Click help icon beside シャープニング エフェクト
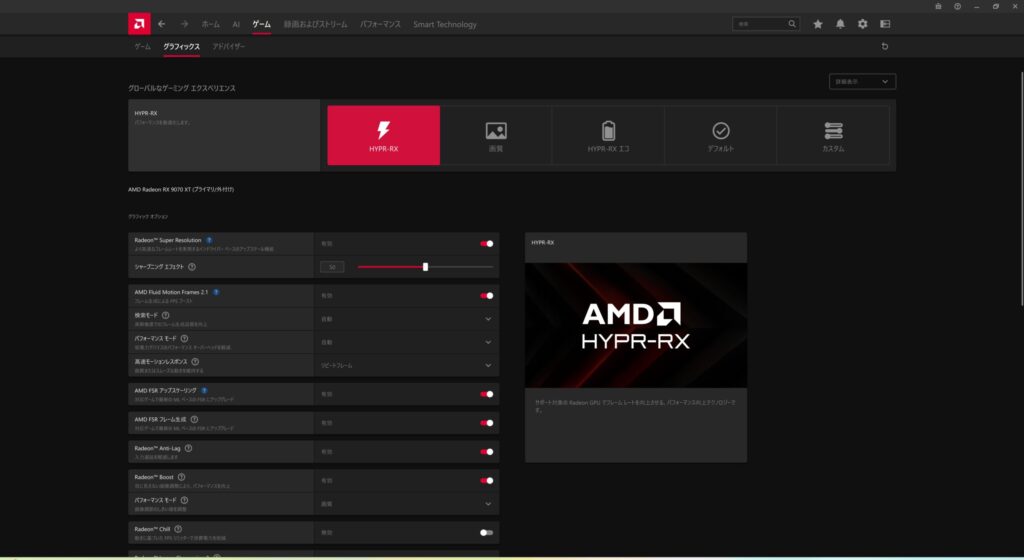 (x=192, y=267)
